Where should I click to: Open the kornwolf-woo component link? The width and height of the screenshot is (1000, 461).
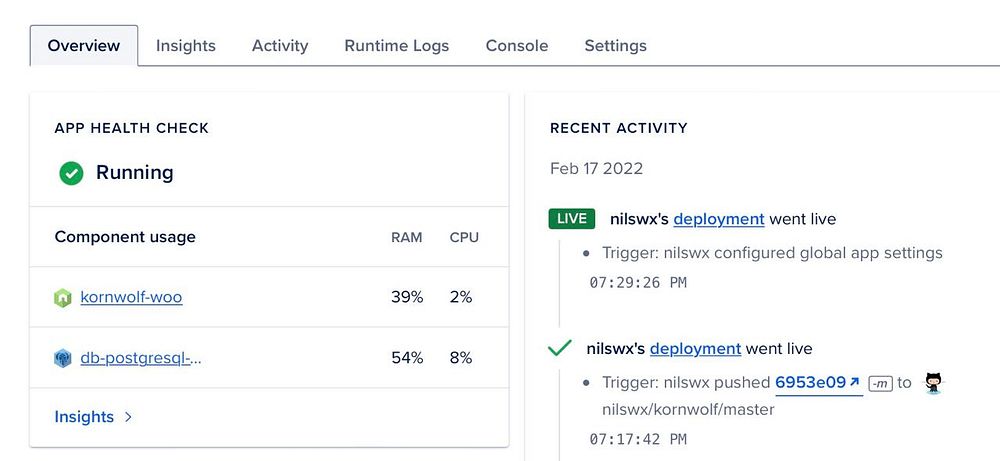(x=131, y=297)
